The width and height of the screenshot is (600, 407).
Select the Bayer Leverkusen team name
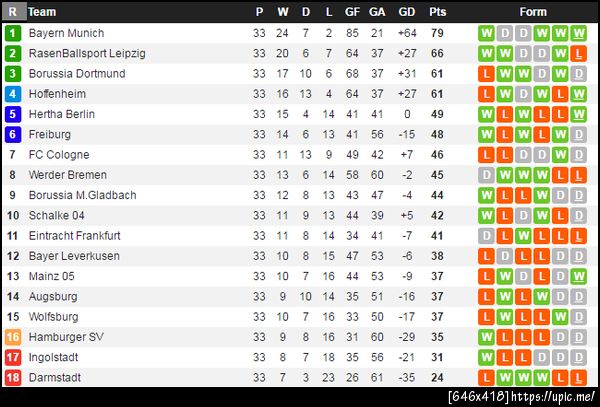pyautogui.click(x=74, y=256)
